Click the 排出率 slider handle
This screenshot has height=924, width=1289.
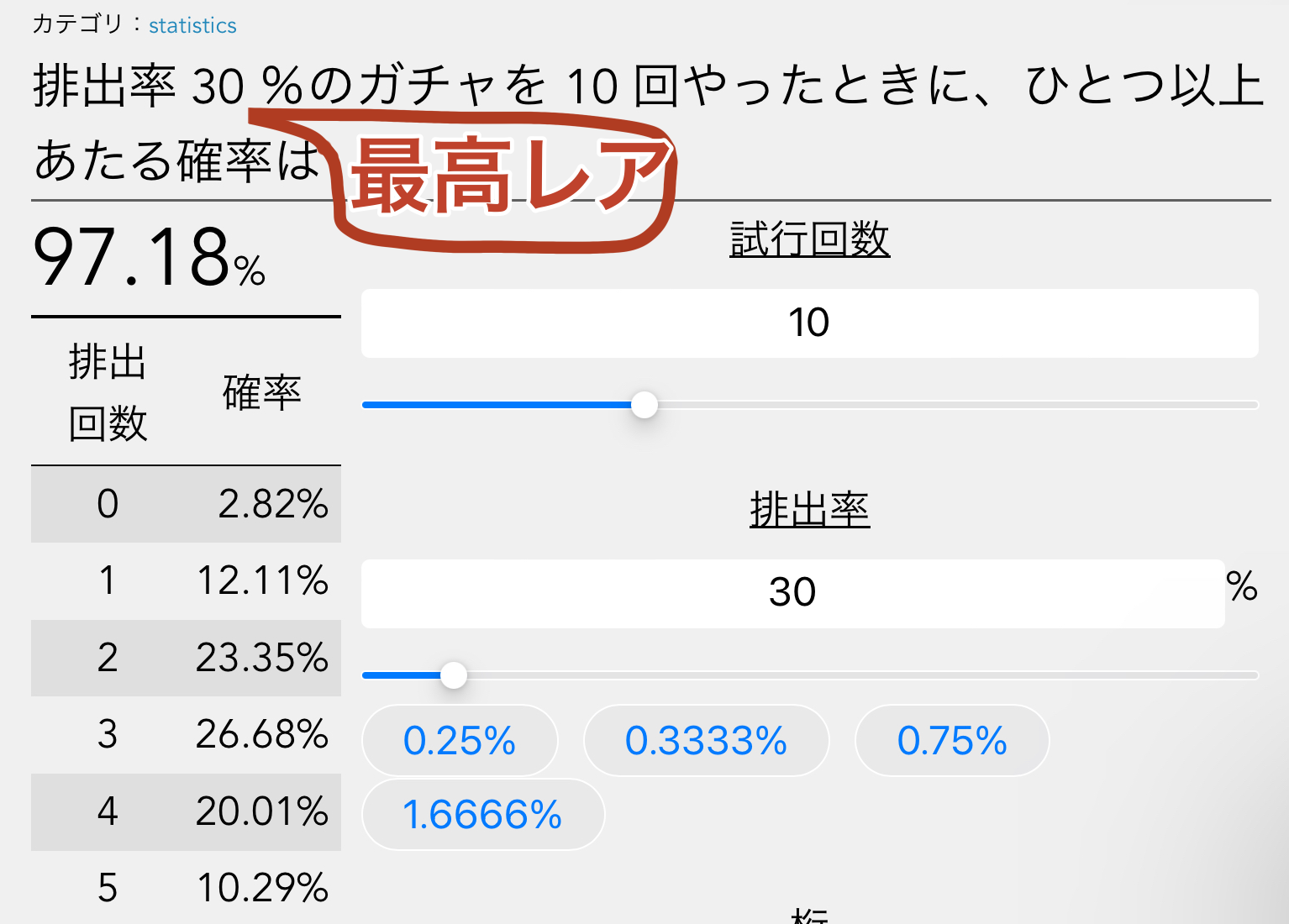(x=454, y=675)
